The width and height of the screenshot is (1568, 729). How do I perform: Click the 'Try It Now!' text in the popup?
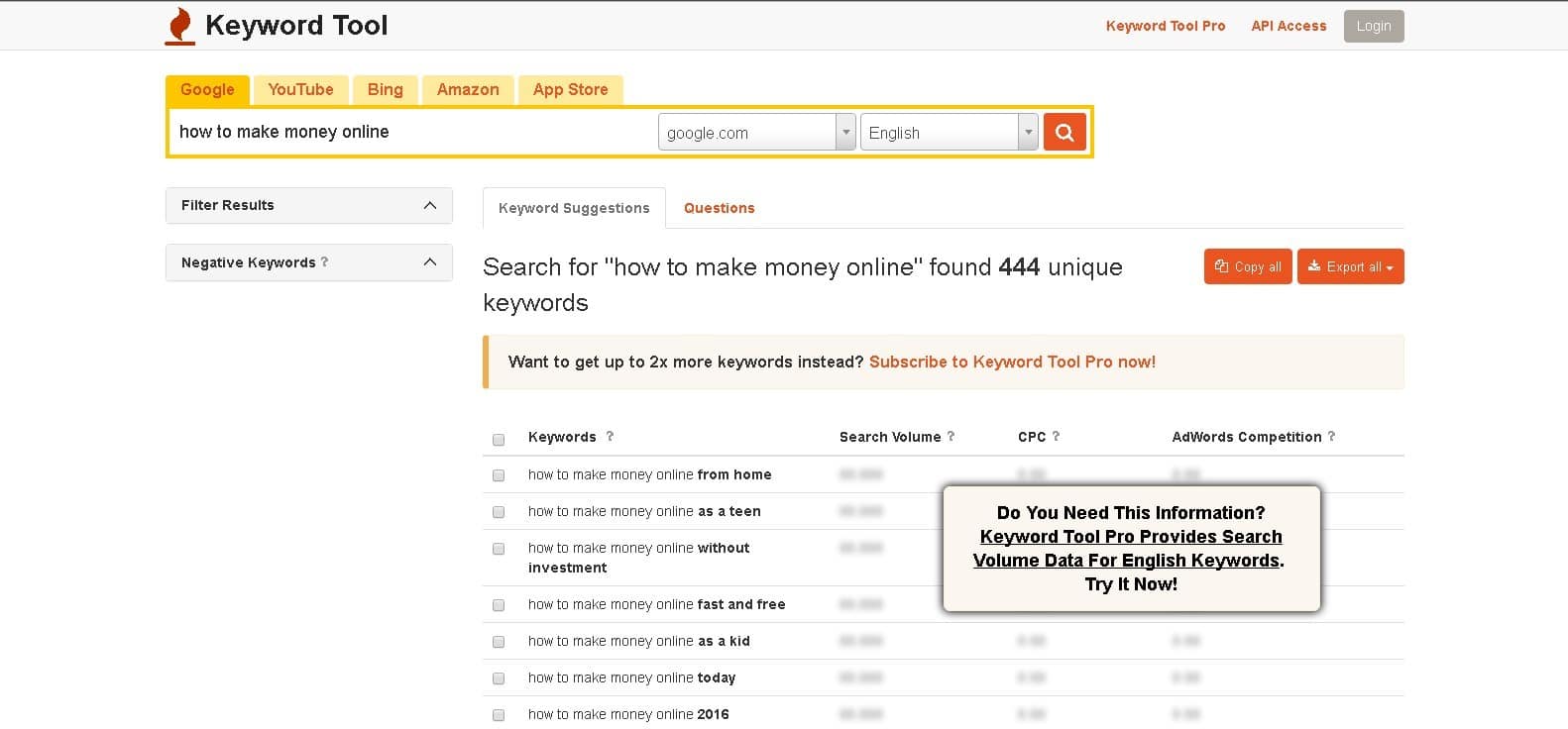click(1131, 584)
